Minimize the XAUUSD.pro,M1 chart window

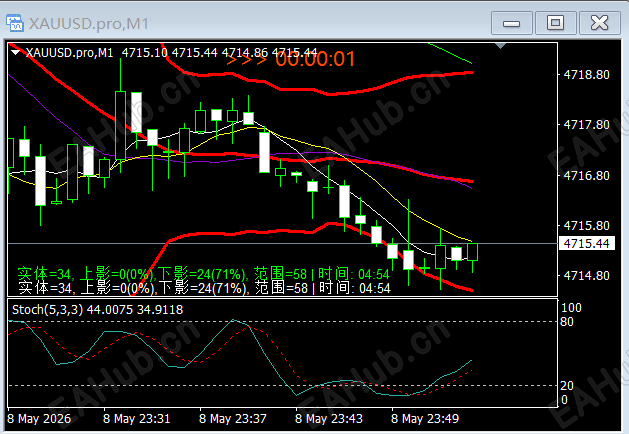[x=512, y=23]
